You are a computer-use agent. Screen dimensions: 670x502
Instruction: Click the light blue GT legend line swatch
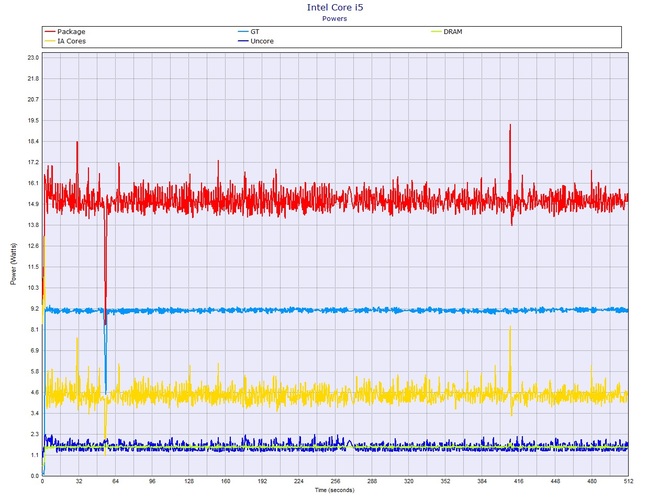coord(243,32)
